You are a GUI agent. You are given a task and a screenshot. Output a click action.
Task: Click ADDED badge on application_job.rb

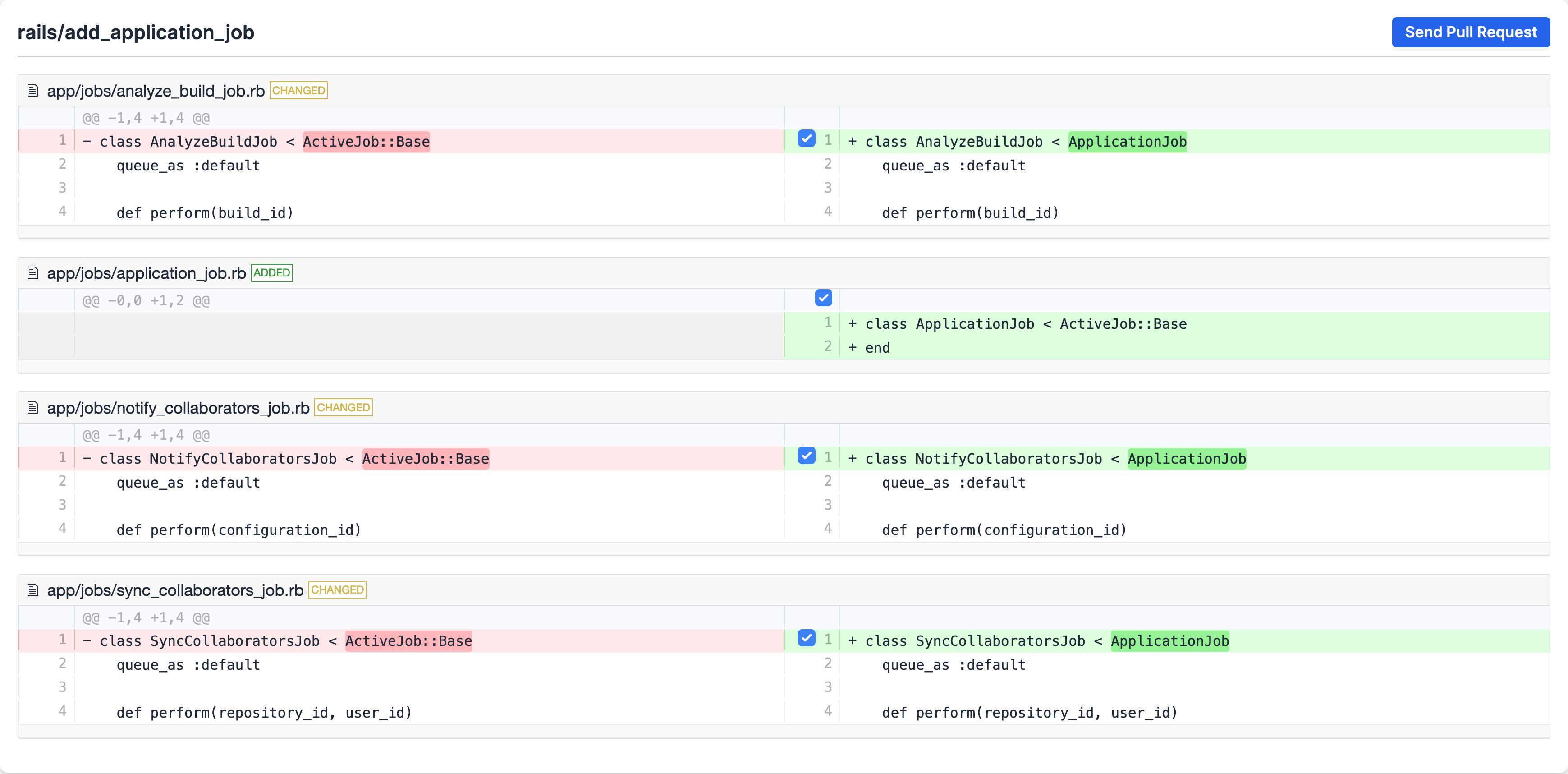(272, 273)
